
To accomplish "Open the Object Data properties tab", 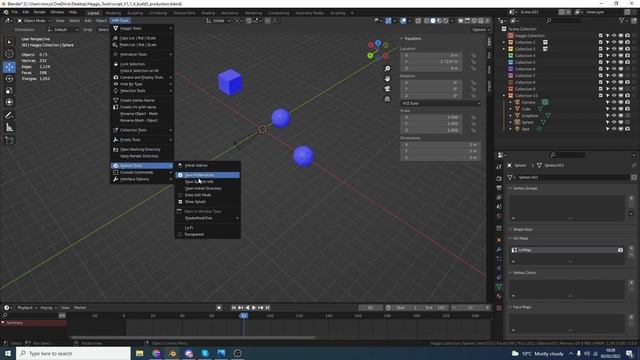I will 499,286.
